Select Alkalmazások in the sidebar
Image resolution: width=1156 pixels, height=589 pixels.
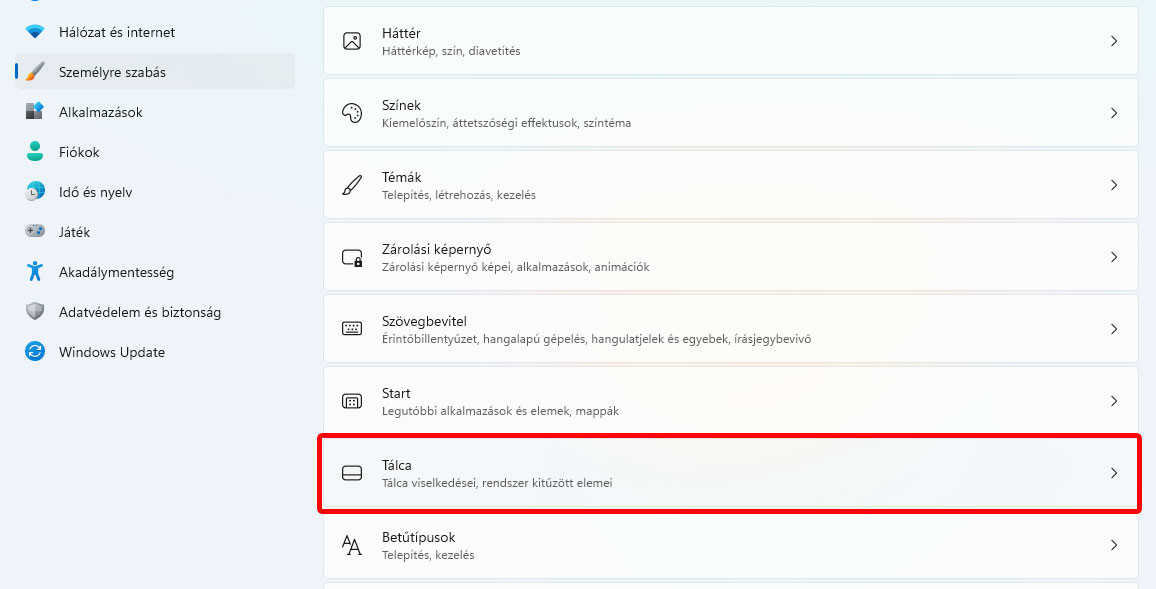pyautogui.click(x=100, y=112)
